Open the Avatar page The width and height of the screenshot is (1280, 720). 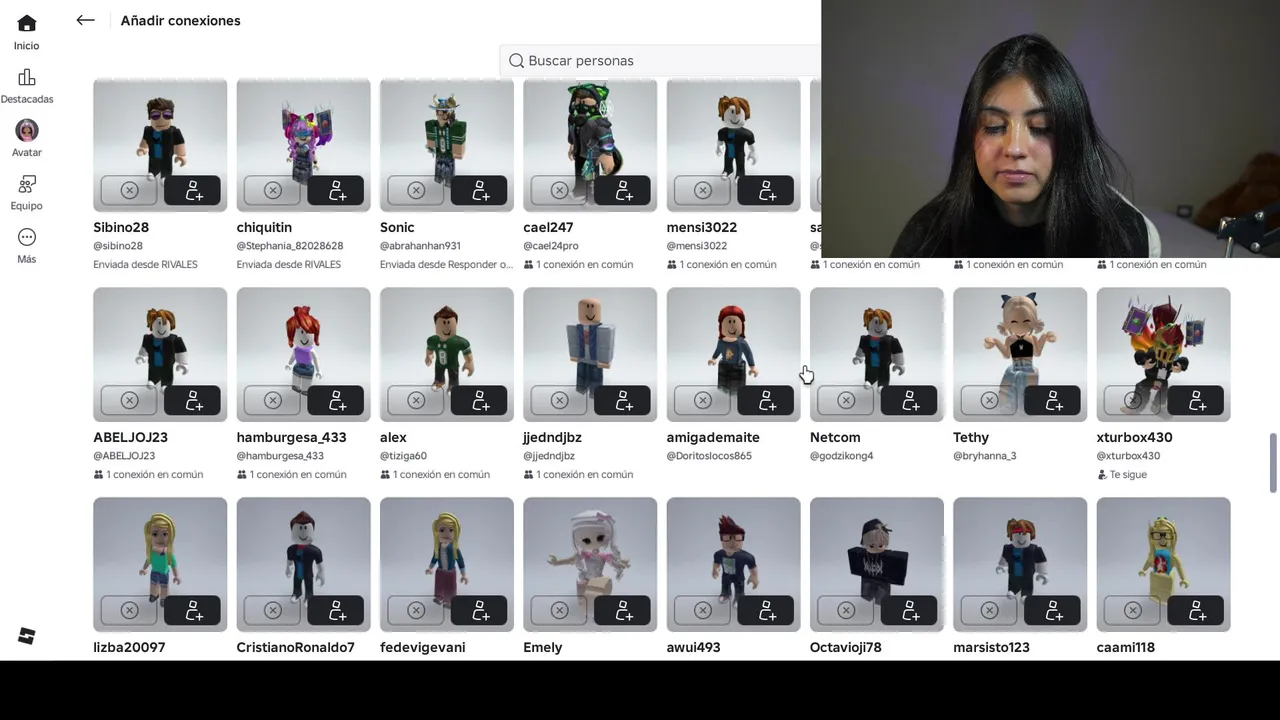(27, 139)
